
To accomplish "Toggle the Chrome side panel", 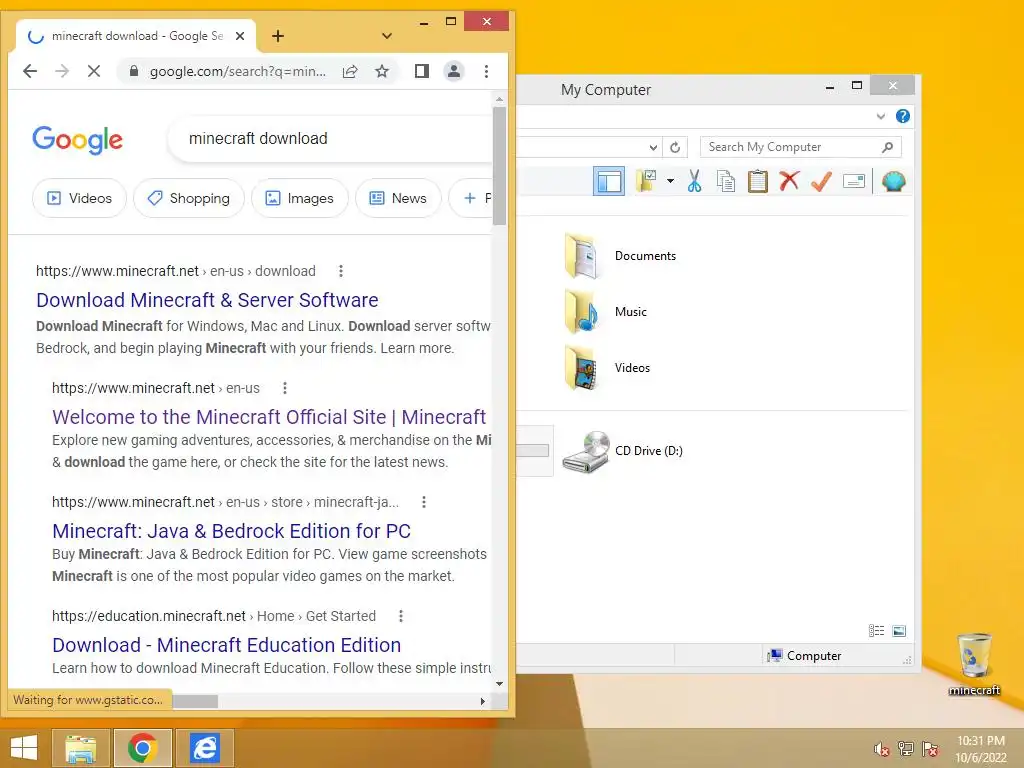I will click(422, 71).
